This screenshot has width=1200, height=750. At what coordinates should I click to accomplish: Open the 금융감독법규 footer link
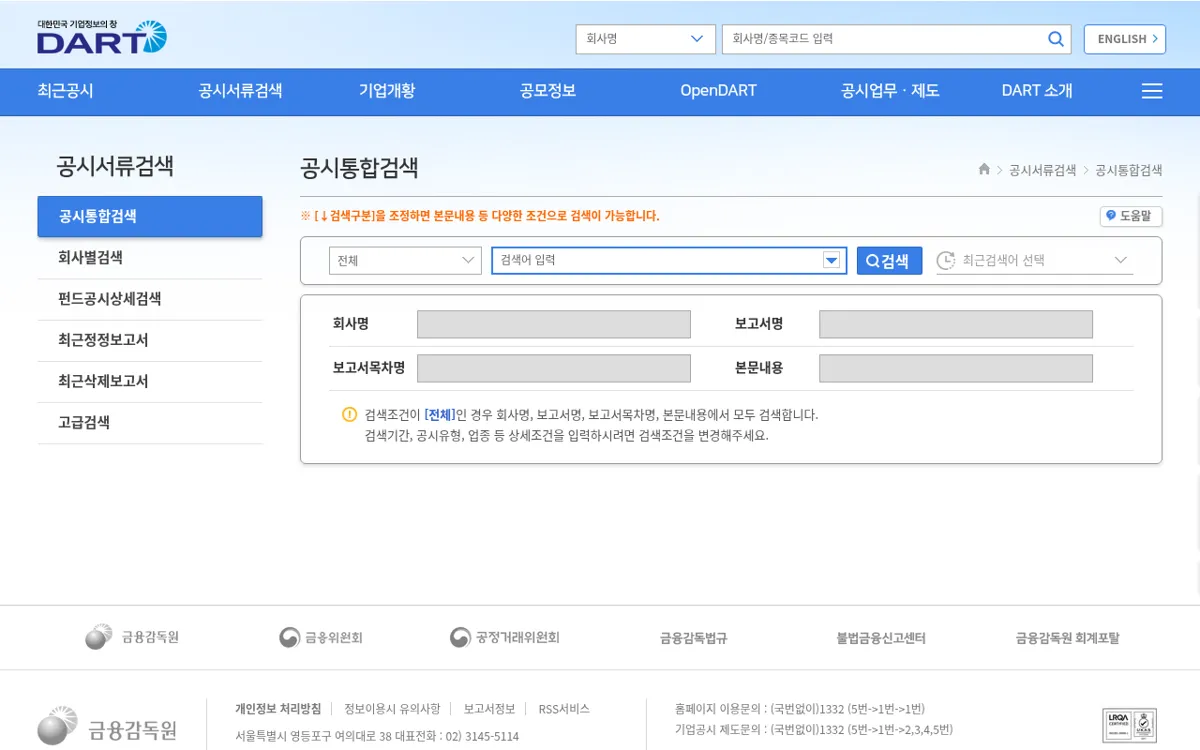coord(693,638)
